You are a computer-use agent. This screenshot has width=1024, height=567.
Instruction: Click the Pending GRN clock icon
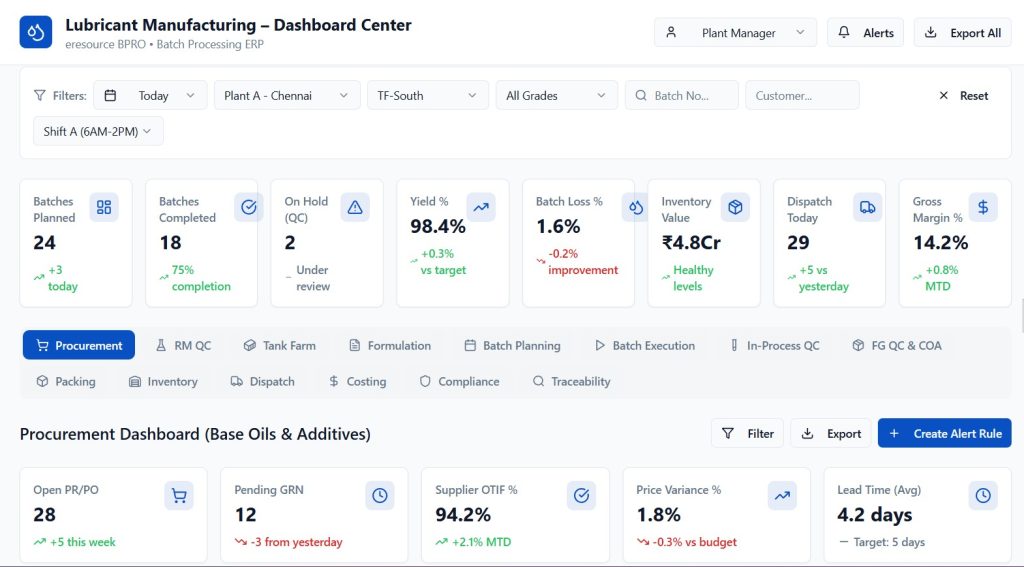[x=380, y=495]
